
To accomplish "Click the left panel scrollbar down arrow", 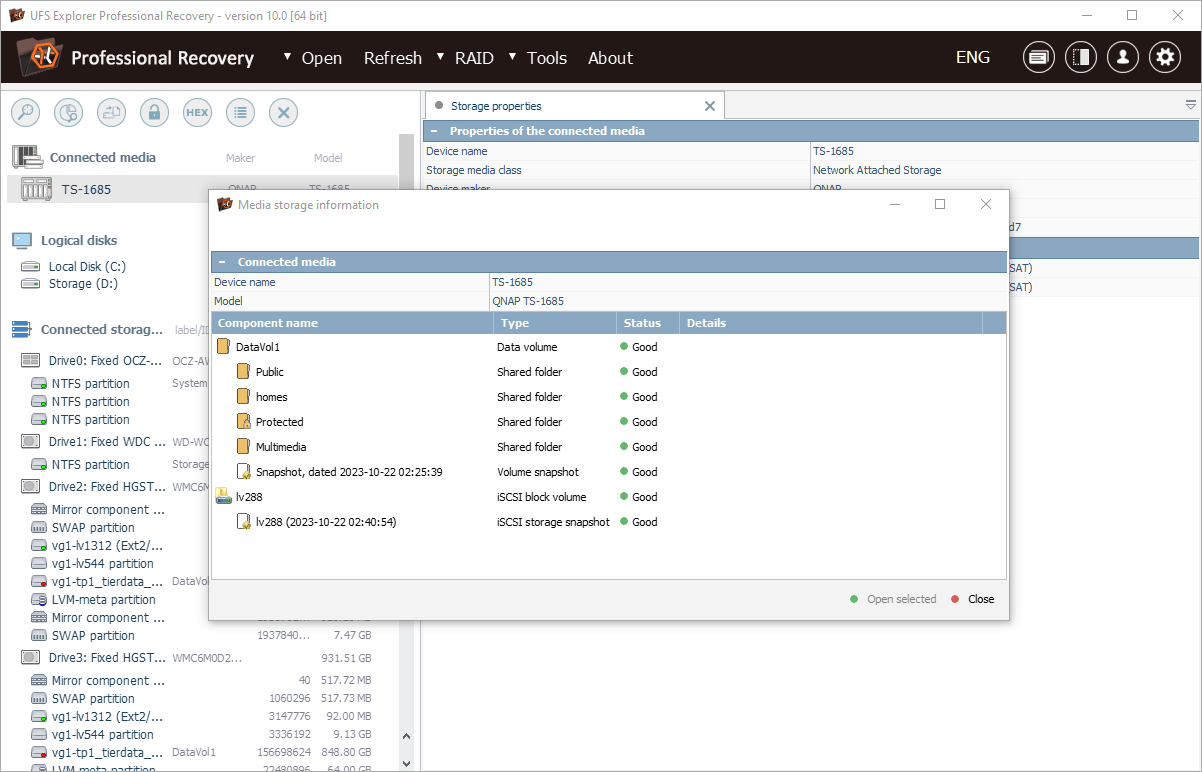I will point(406,763).
